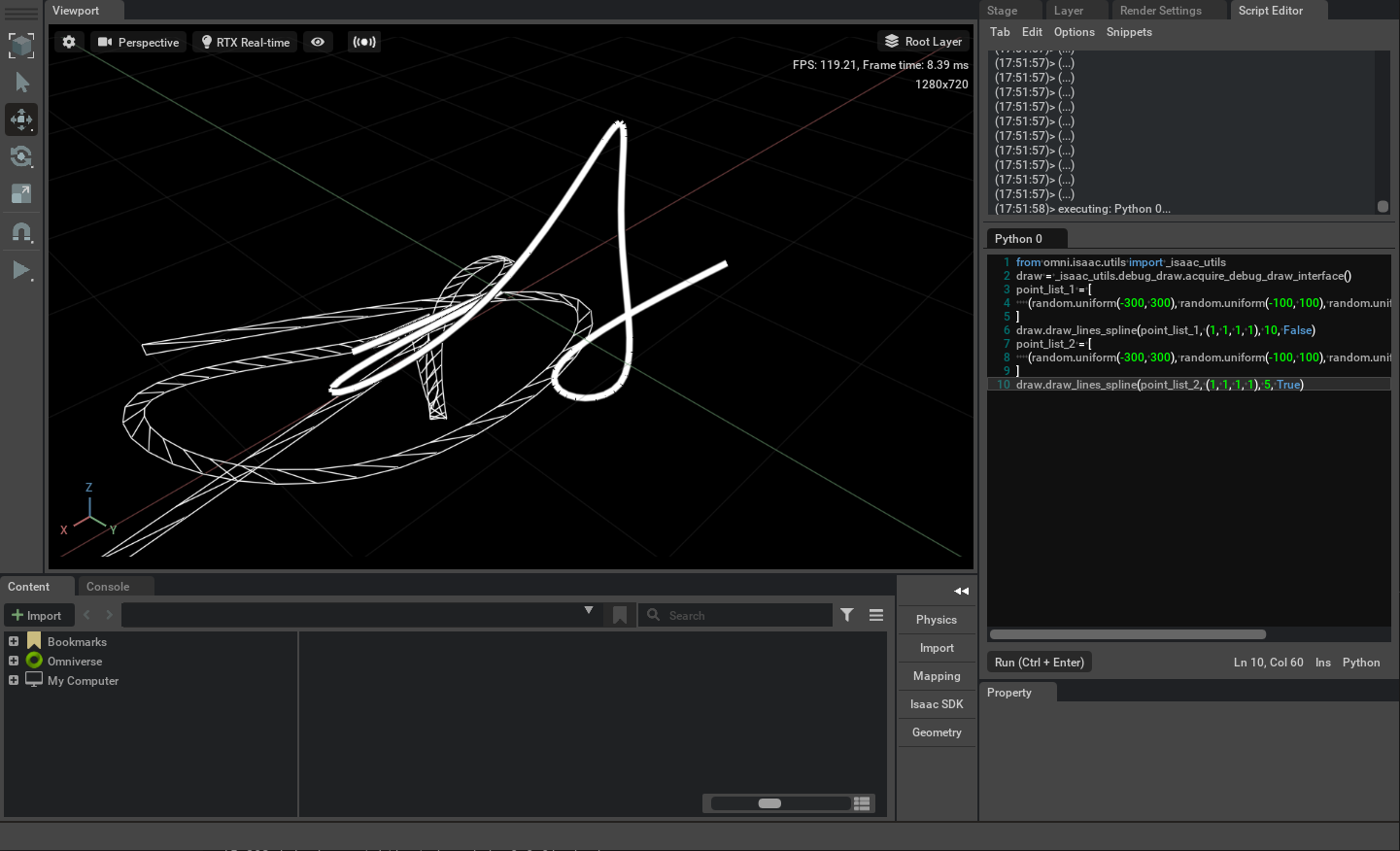Open the Root Layer selector
The image size is (1400, 851).
pyautogui.click(x=924, y=42)
